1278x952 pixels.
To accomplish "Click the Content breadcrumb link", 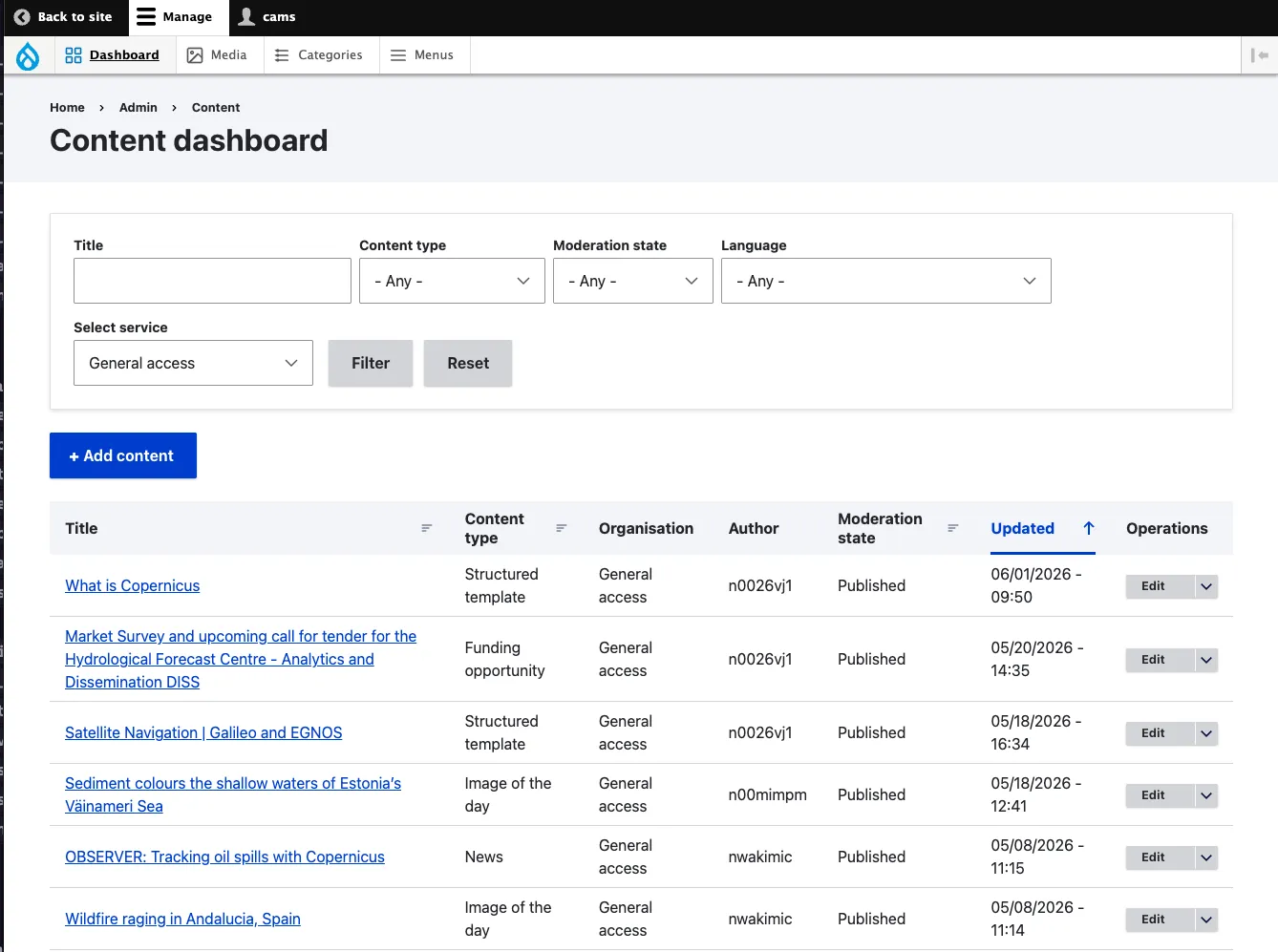I will 216,108.
